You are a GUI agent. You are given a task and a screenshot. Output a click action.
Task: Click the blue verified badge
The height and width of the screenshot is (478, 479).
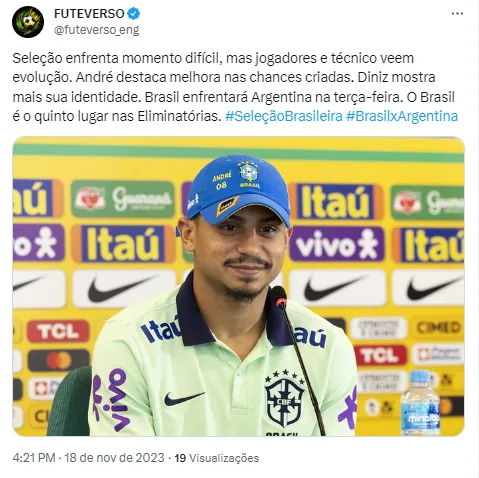[134, 14]
